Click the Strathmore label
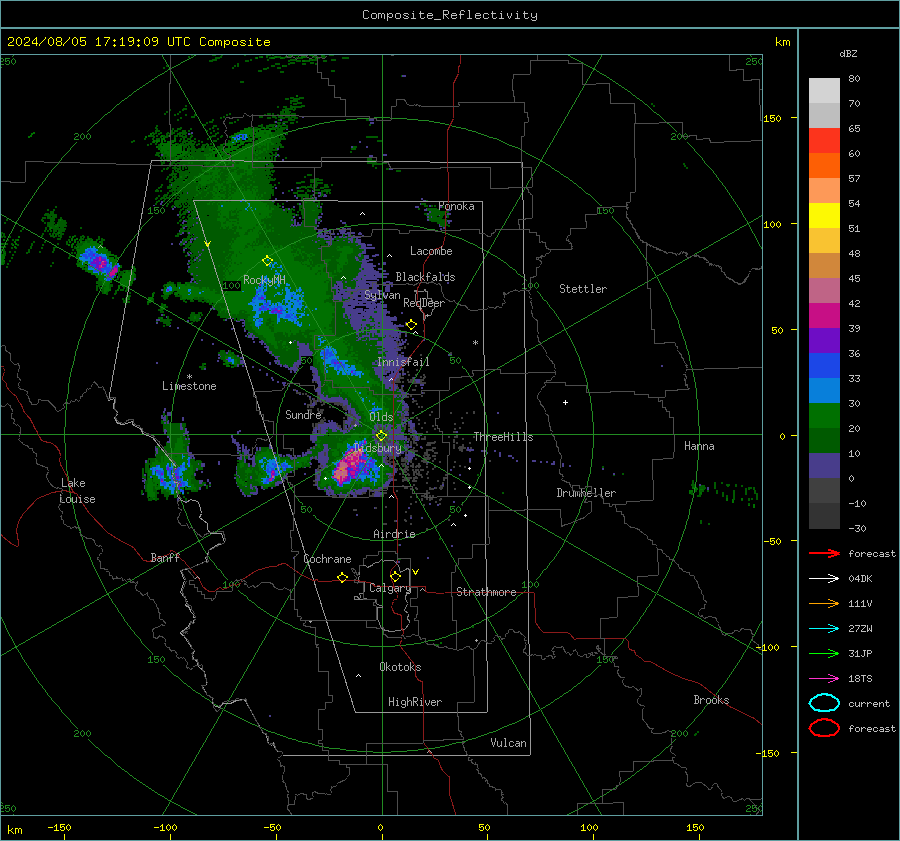Screen dimensions: 900x841 [x=486, y=592]
